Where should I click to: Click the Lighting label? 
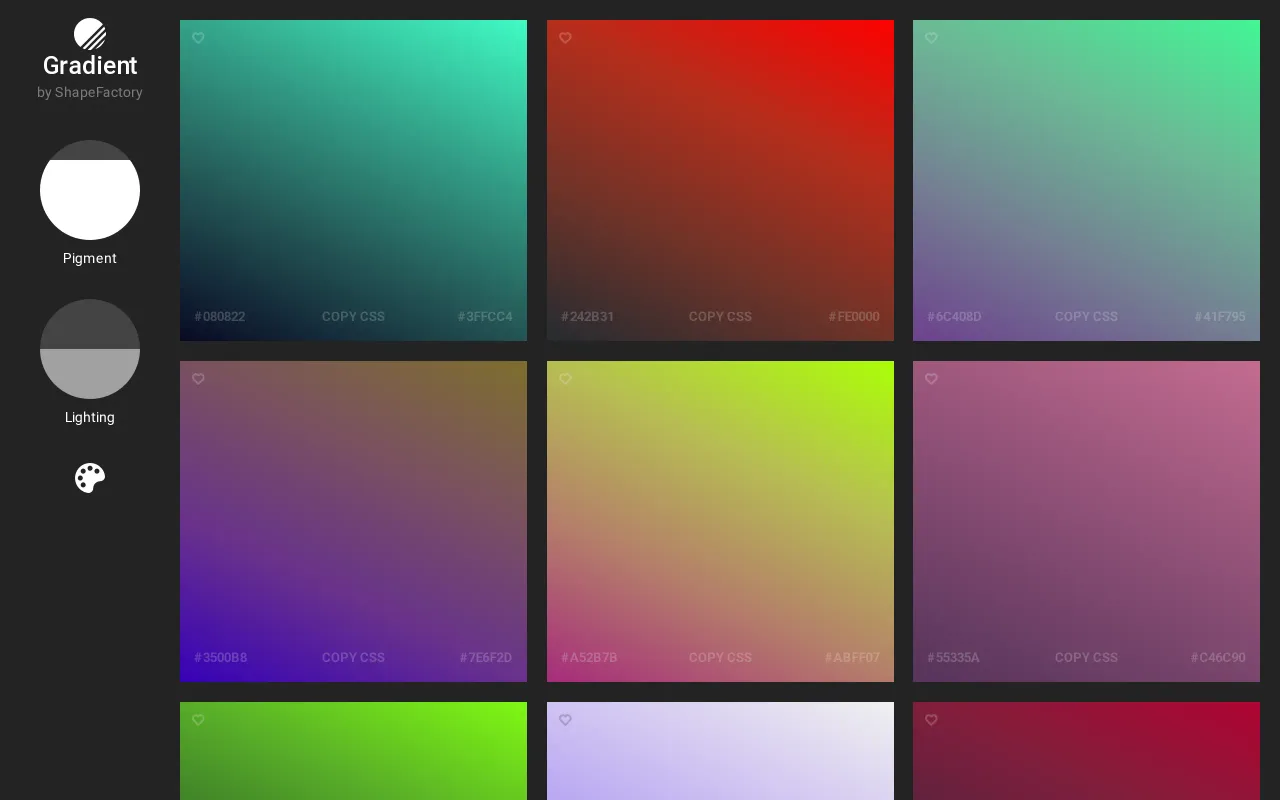click(x=90, y=417)
